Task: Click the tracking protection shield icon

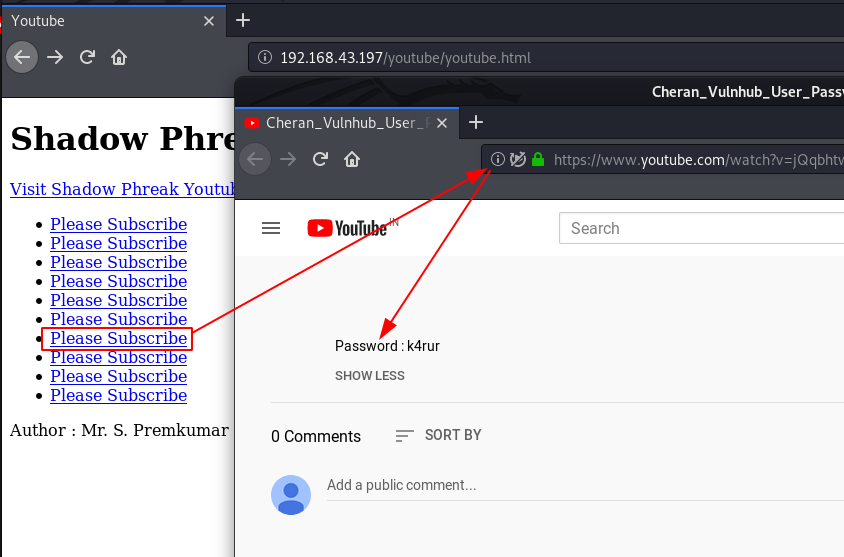Action: pos(518,159)
